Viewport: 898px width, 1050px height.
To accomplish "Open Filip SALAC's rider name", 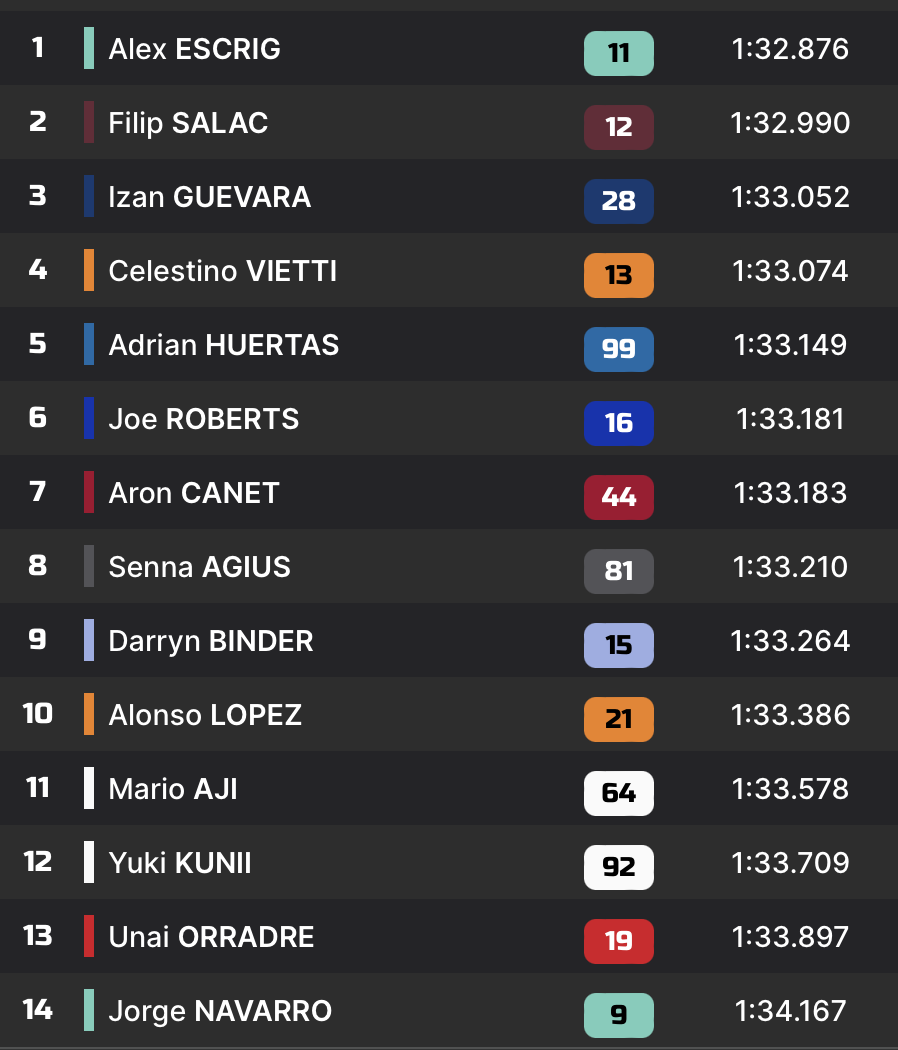I will pyautogui.click(x=188, y=123).
